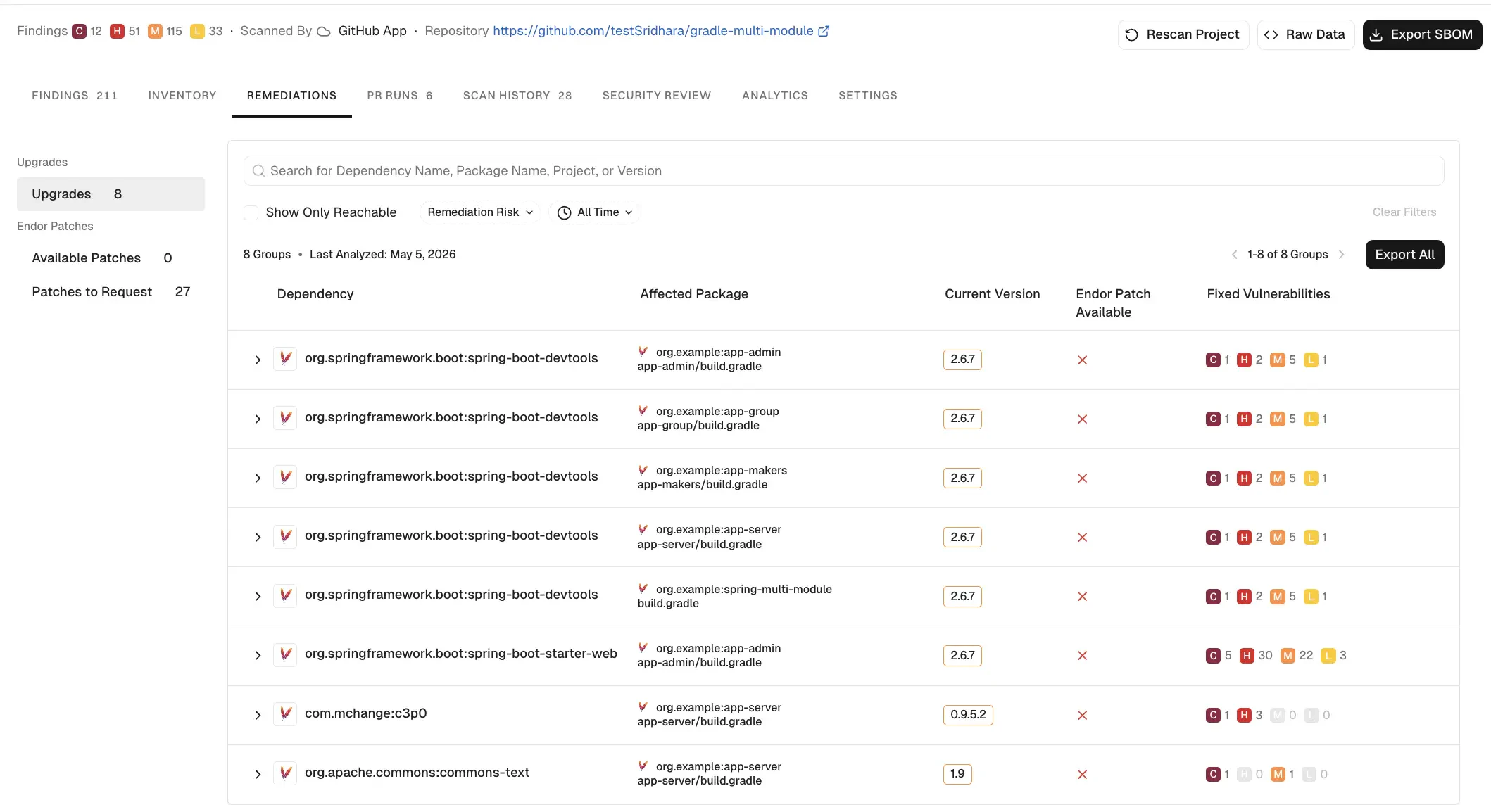This screenshot has width=1491, height=812.
Task: Click the Raw Data button
Action: [1306, 34]
